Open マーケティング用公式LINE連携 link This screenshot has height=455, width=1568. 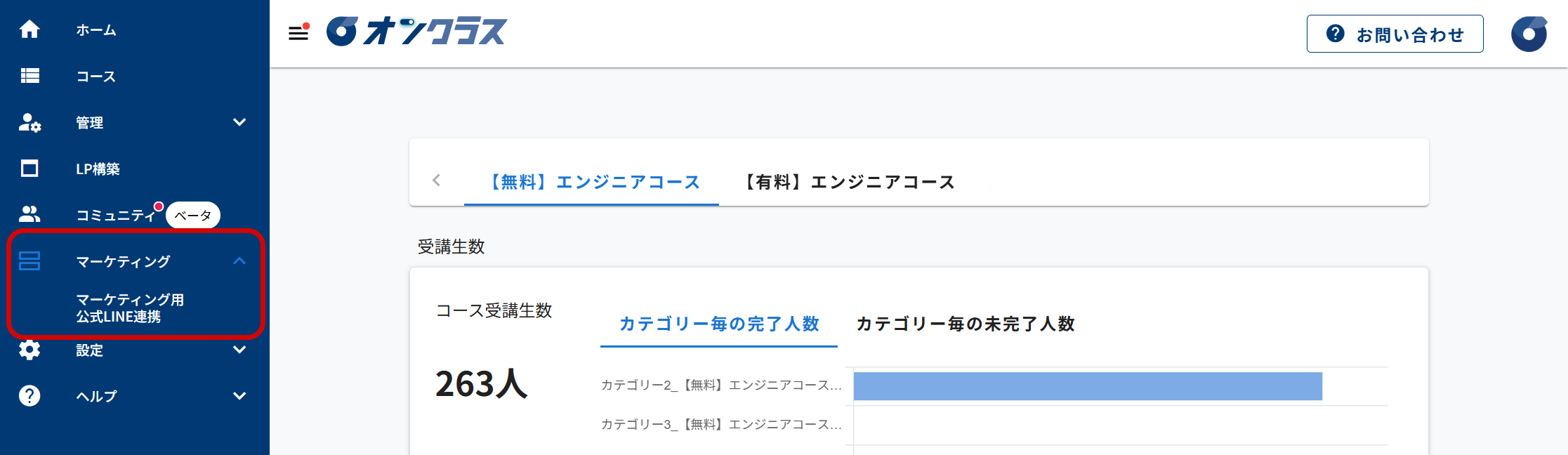click(130, 308)
